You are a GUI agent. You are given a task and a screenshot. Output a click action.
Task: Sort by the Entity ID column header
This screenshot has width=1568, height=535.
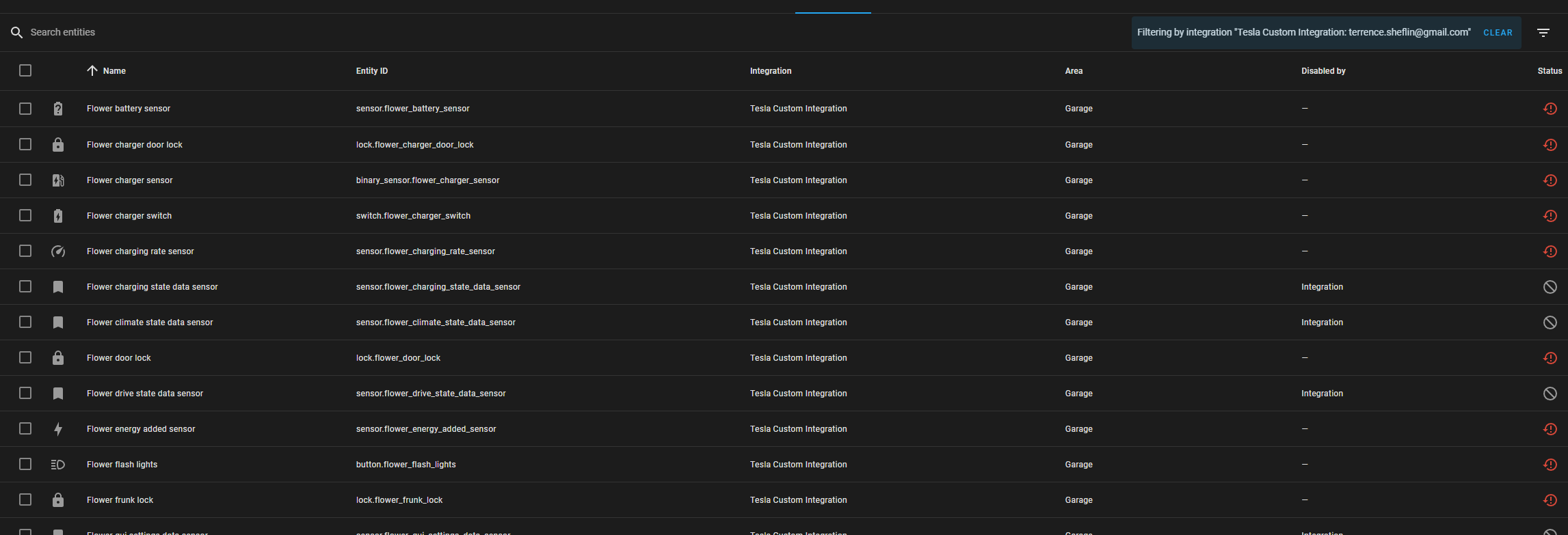[372, 71]
